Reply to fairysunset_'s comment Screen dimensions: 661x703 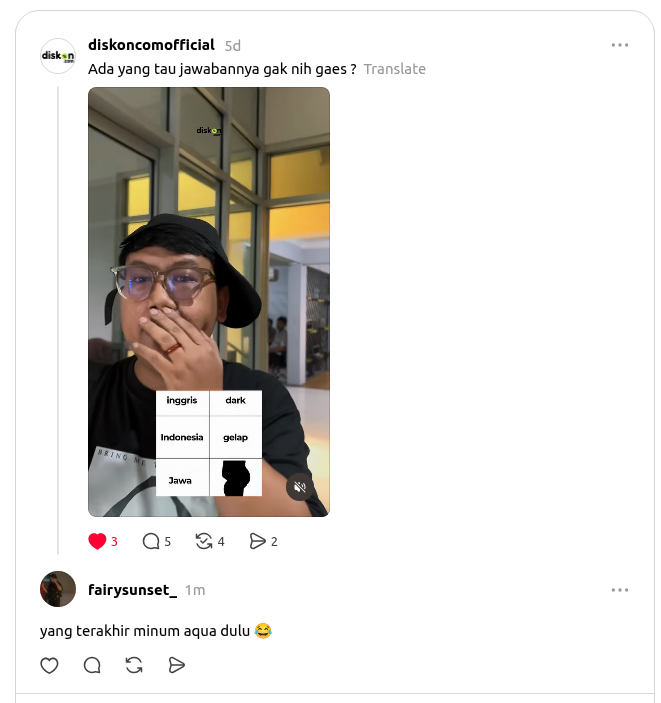pyautogui.click(x=92, y=665)
